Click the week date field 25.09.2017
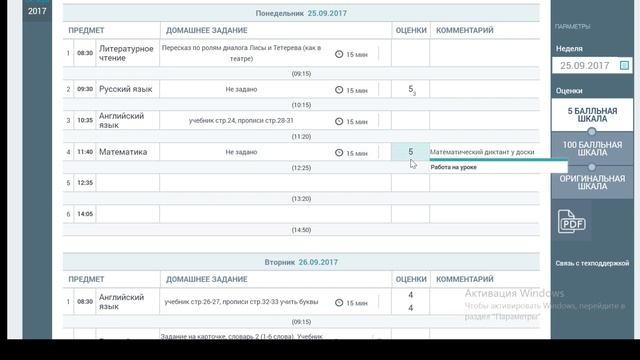Viewport: 640px width, 360px height. 592,65
